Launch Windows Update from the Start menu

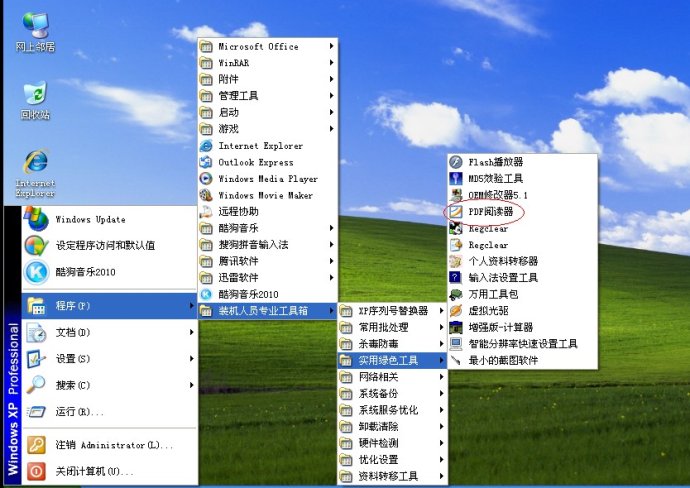[109, 219]
